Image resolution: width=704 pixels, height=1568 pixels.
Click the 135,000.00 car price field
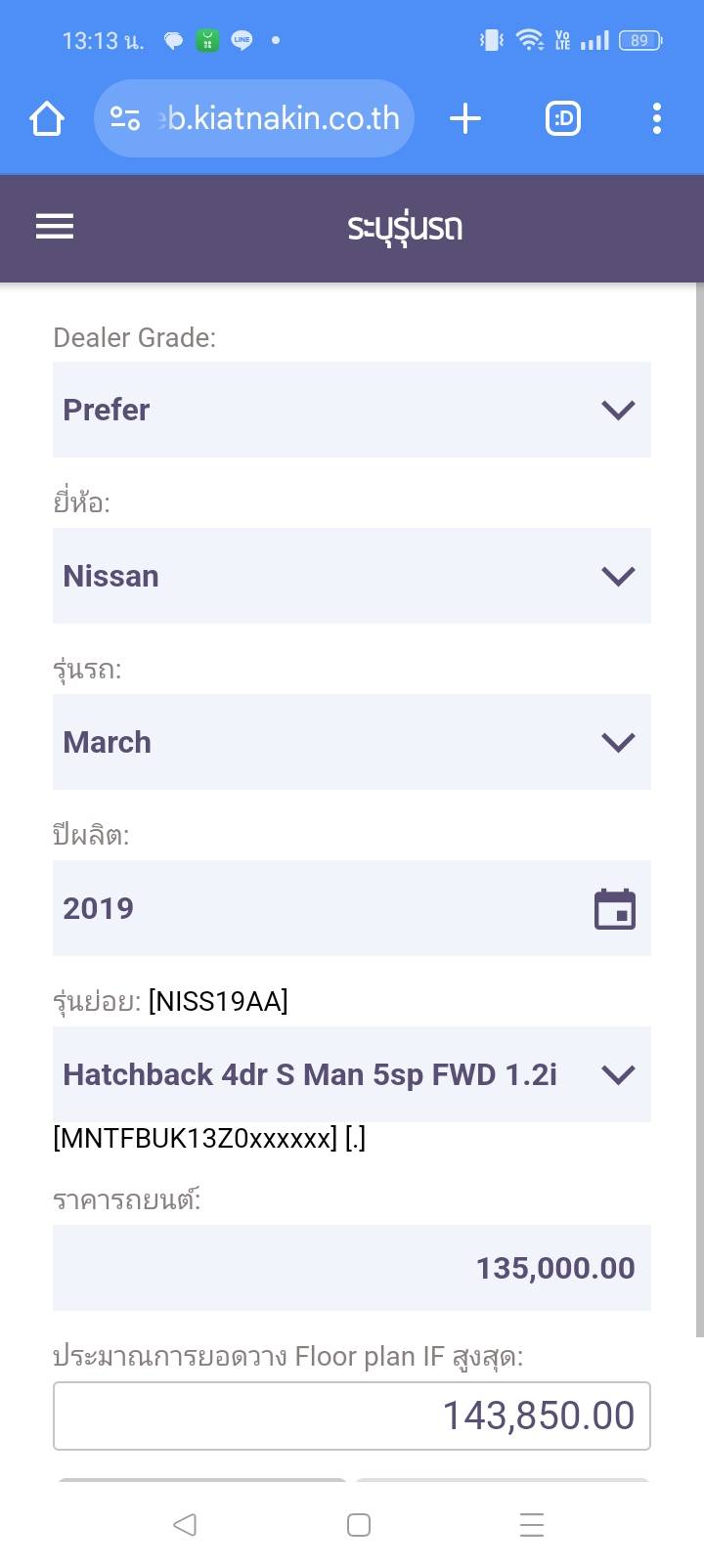click(x=351, y=1268)
